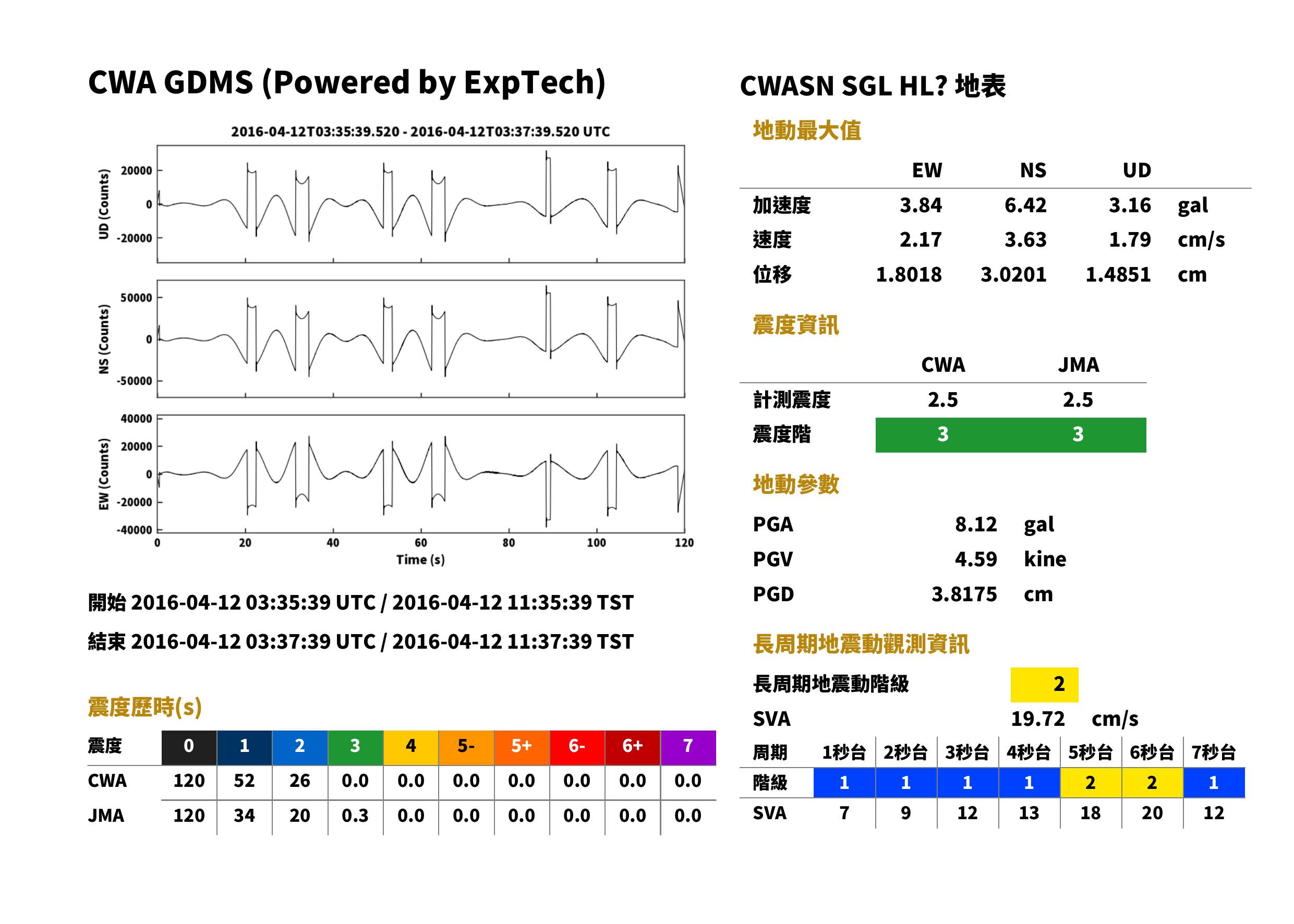Select the PGA value 8.12
1294x924 pixels.
[x=976, y=524]
